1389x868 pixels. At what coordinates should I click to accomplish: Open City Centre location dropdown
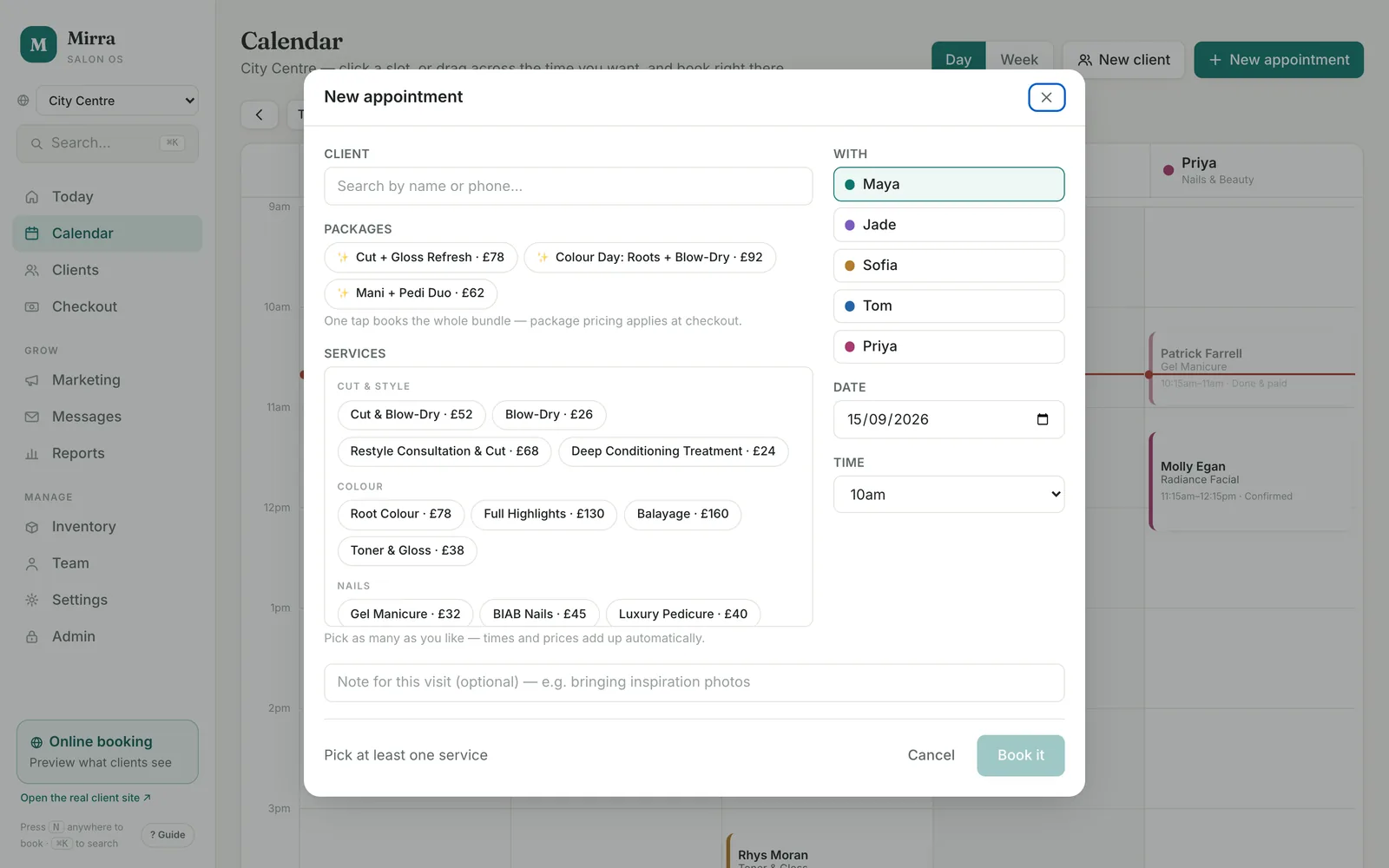click(117, 101)
